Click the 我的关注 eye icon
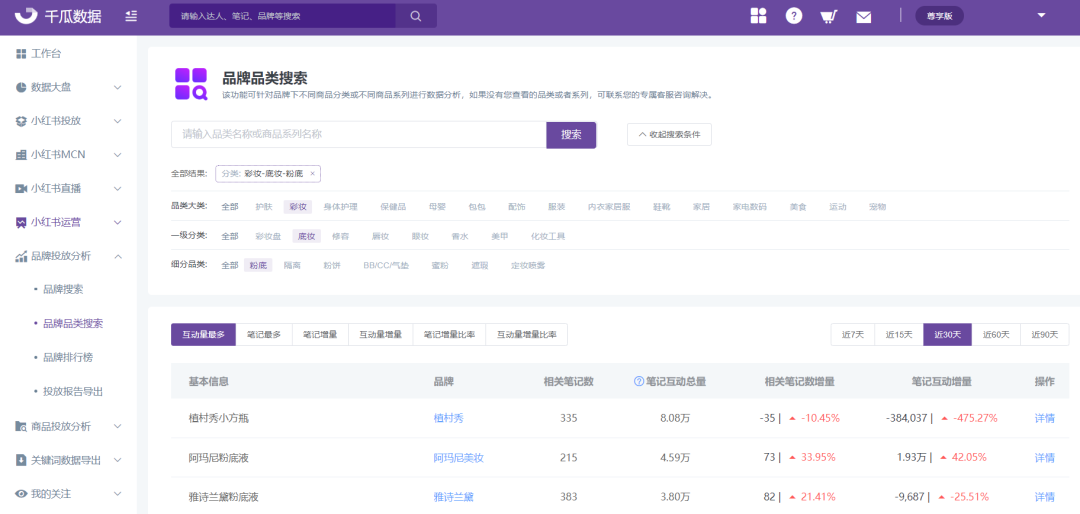Screen dimensions: 1080x514 tap(21, 494)
